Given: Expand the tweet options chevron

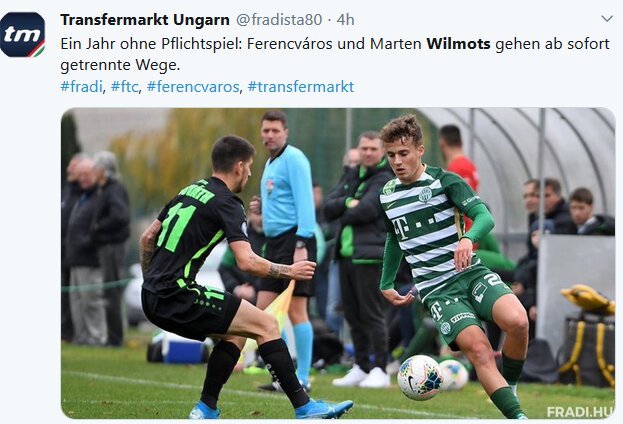Looking at the screenshot, I should point(607,19).
